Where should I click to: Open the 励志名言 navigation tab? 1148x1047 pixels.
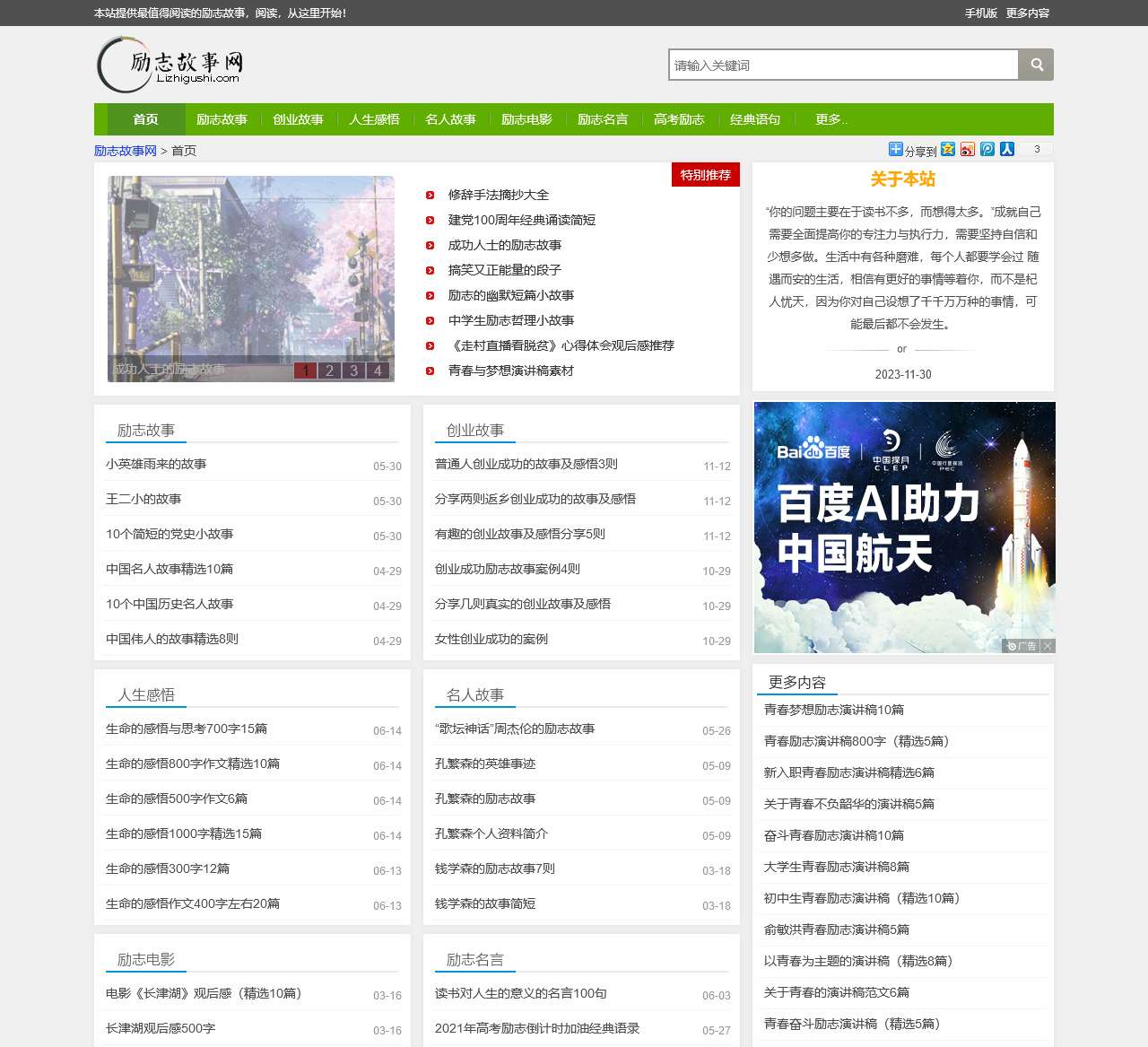[603, 119]
